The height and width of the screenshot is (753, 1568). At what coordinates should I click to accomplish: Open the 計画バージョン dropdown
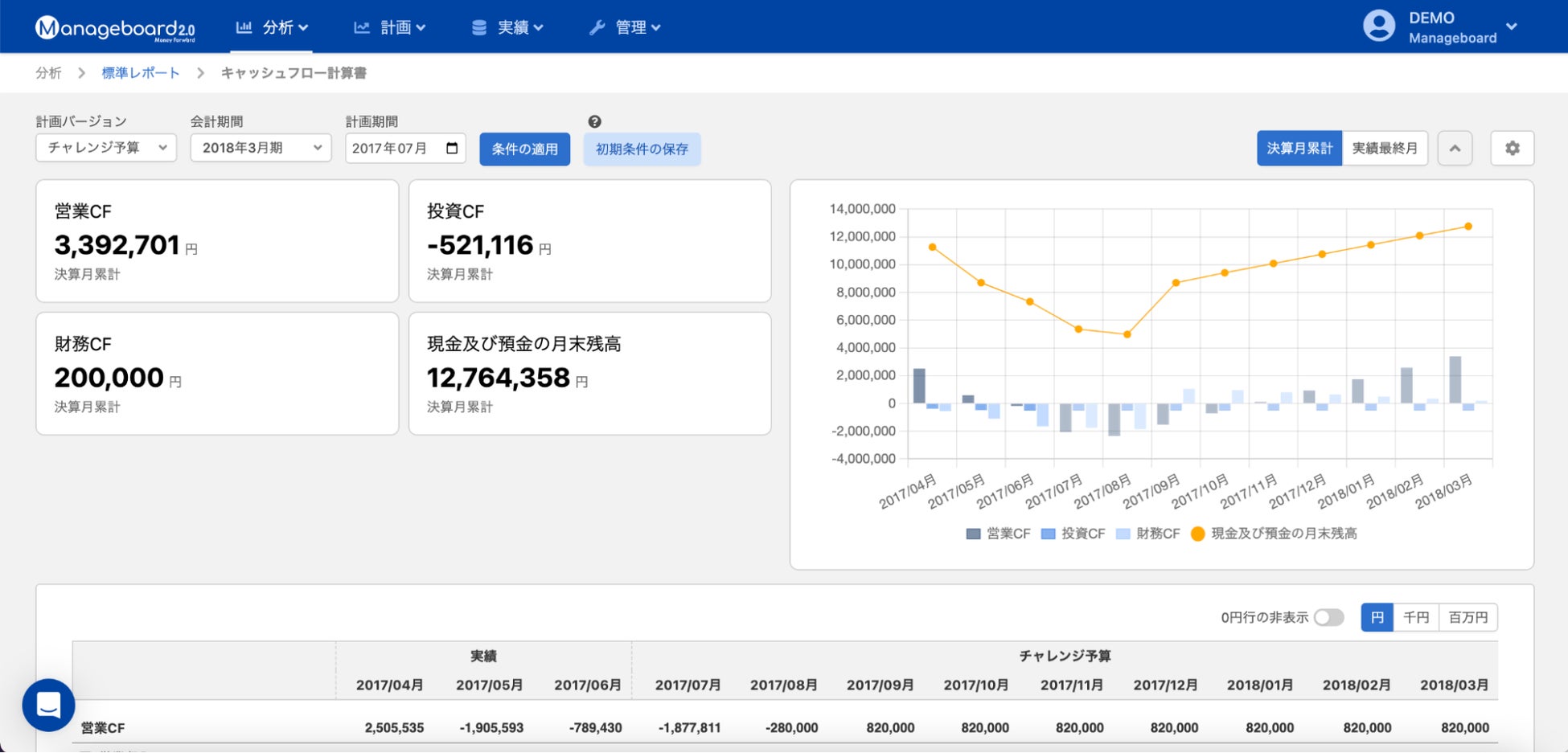[106, 148]
